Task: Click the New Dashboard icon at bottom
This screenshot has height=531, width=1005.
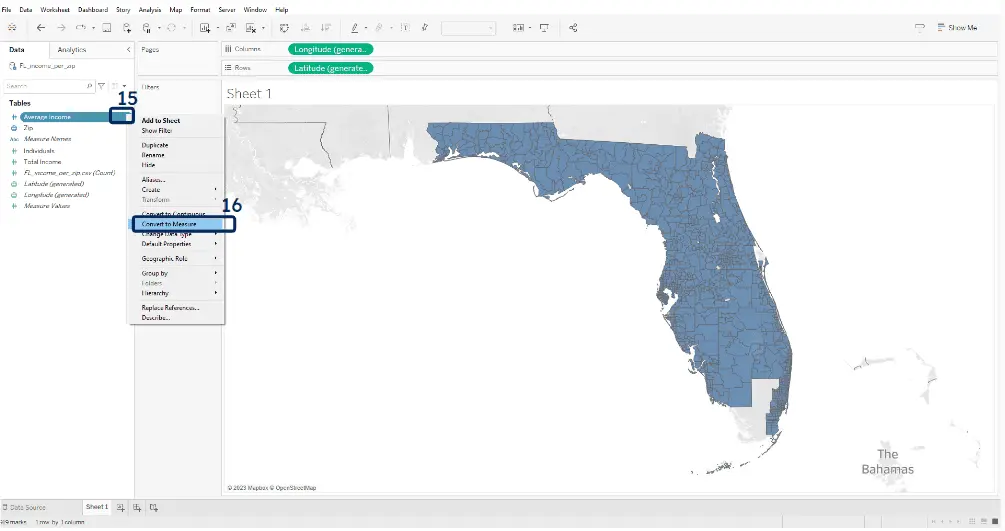Action: click(x=138, y=508)
